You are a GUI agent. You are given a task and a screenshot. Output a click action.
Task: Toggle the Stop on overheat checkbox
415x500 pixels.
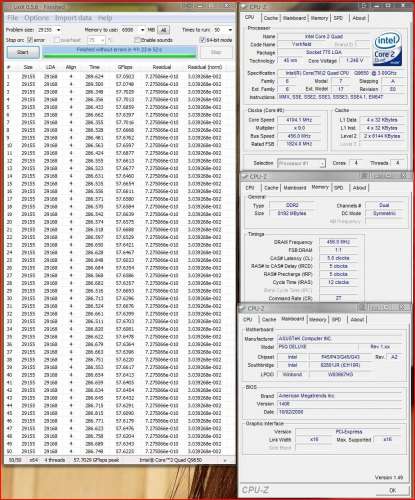click(57, 40)
